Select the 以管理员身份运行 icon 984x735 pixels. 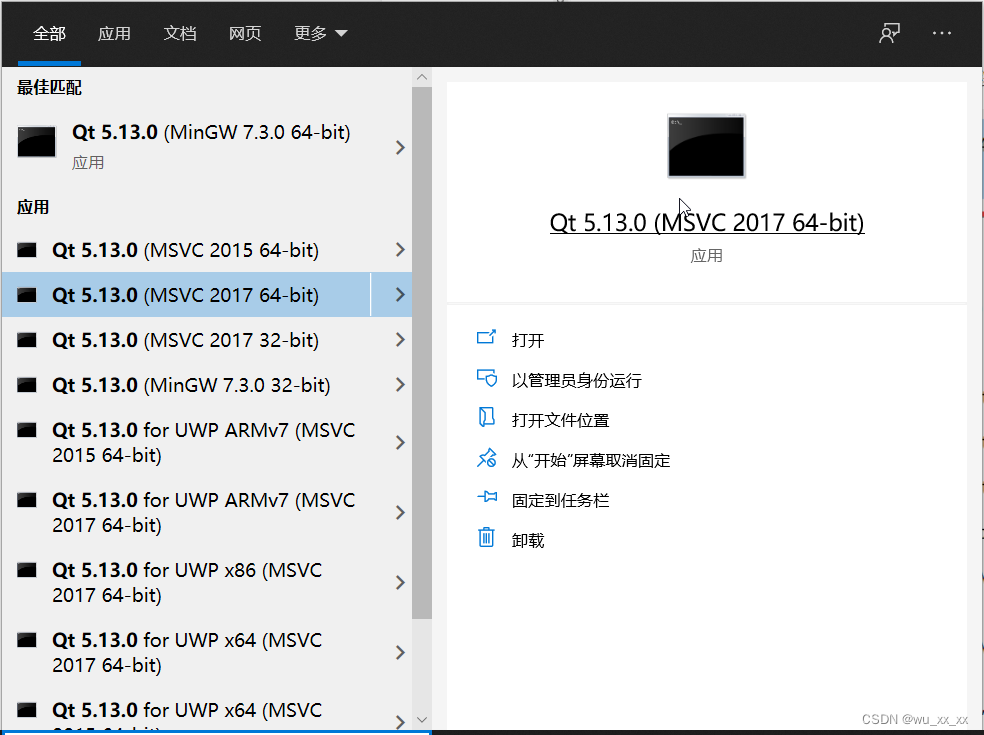[487, 379]
